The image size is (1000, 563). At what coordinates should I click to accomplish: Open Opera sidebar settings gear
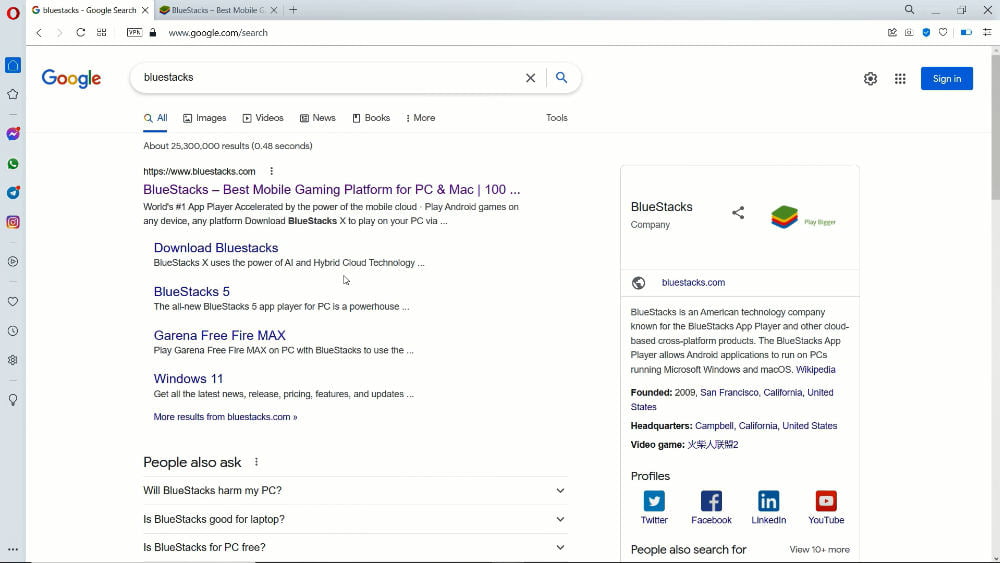pyautogui.click(x=13, y=360)
